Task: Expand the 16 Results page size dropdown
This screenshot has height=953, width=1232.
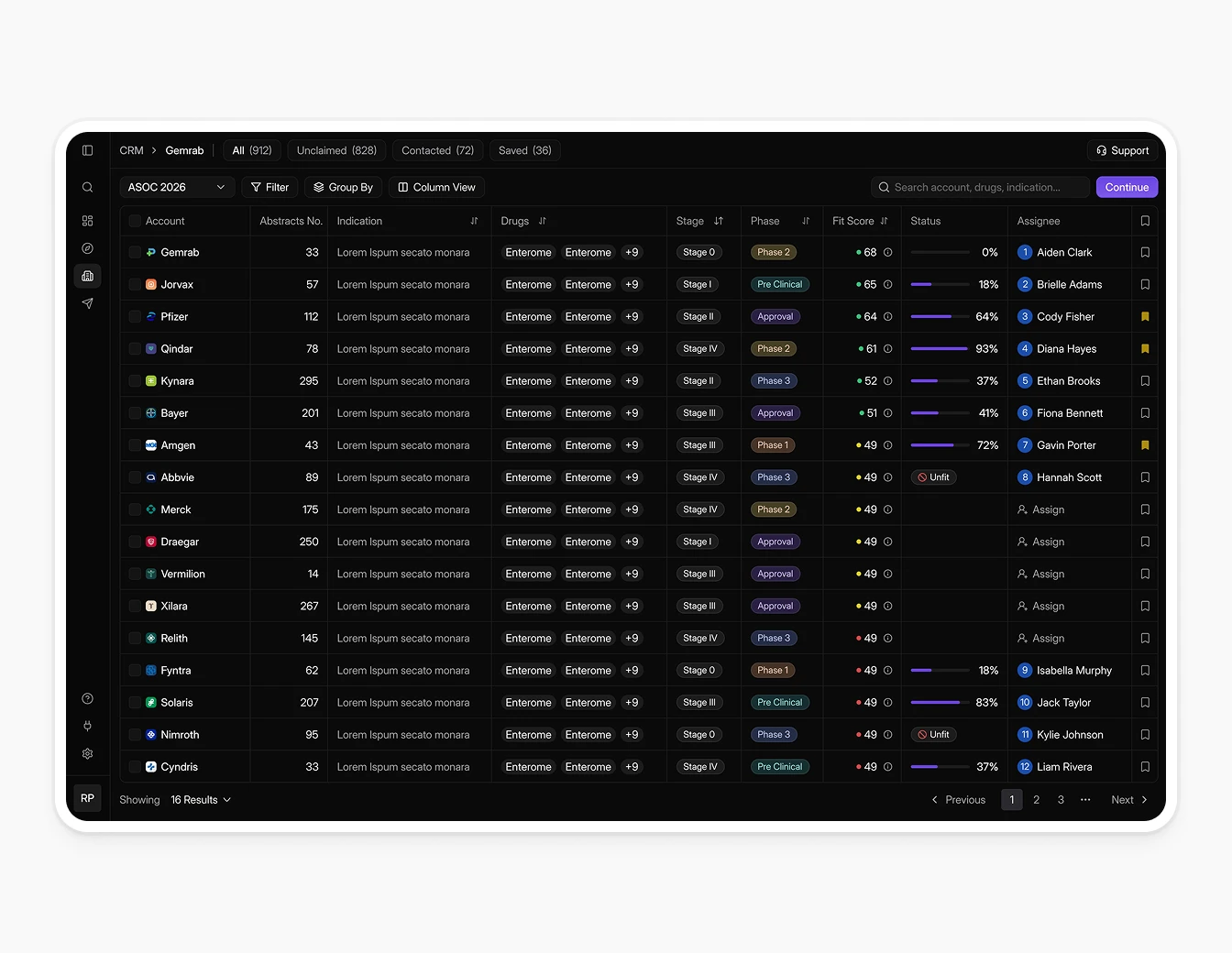Action: pos(201,800)
